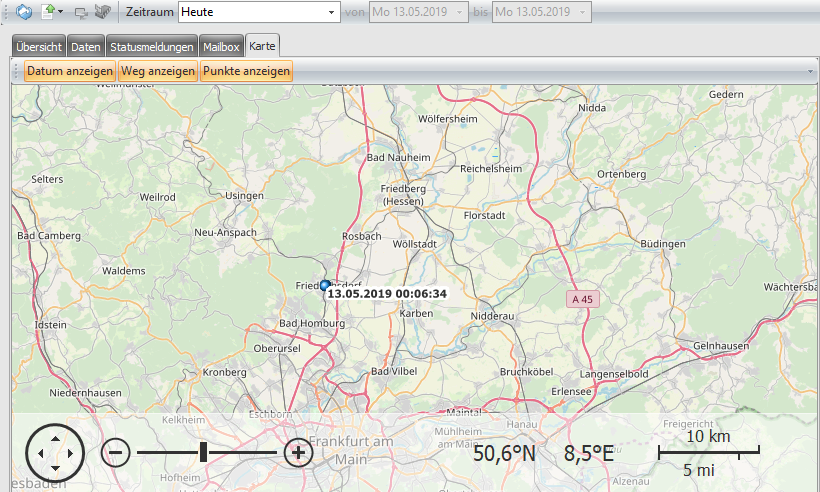Open the Mailbox tab
Viewport: 820px width, 492px height.
(x=221, y=47)
